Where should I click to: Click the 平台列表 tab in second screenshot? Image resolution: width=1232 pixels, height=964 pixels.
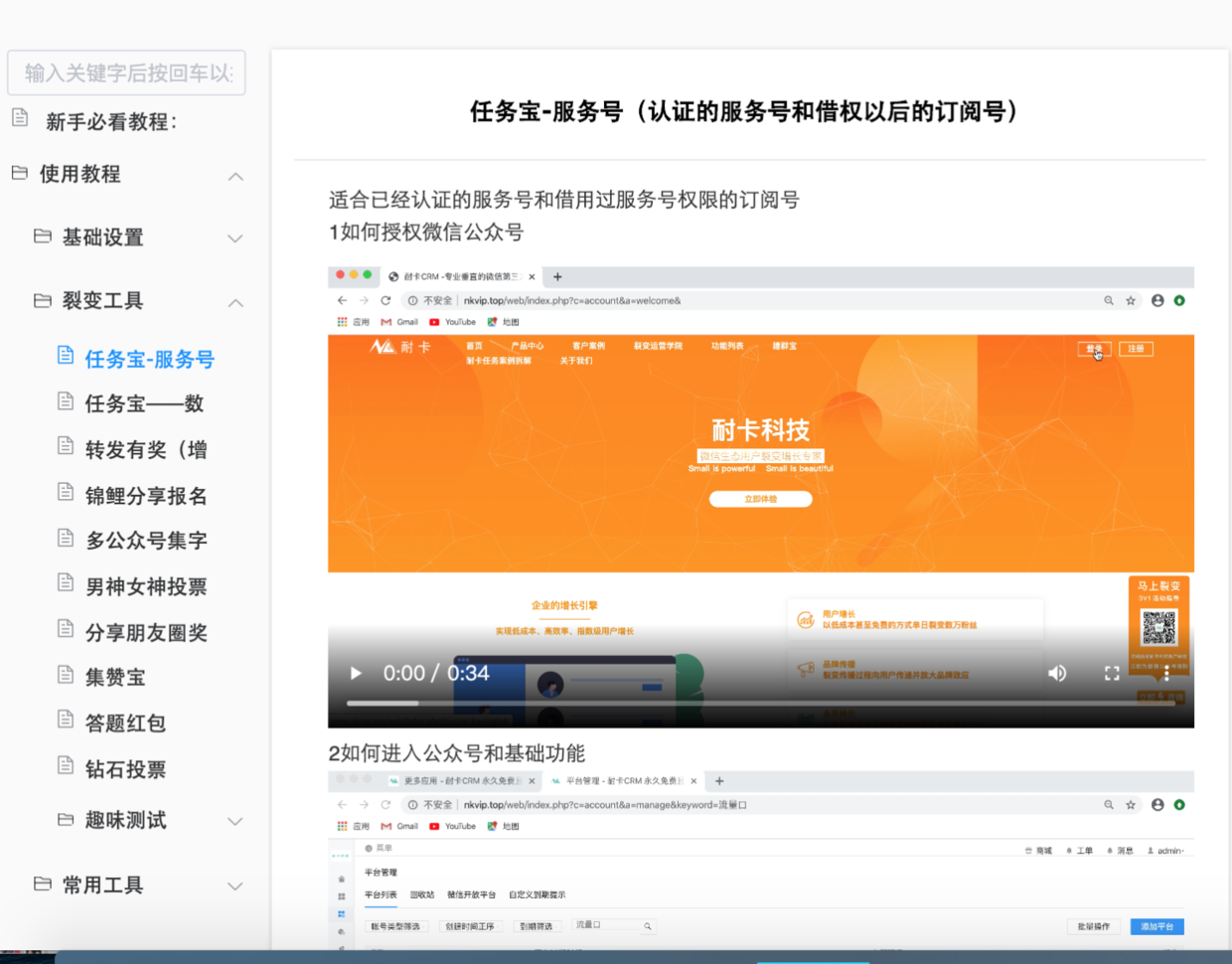[381, 894]
